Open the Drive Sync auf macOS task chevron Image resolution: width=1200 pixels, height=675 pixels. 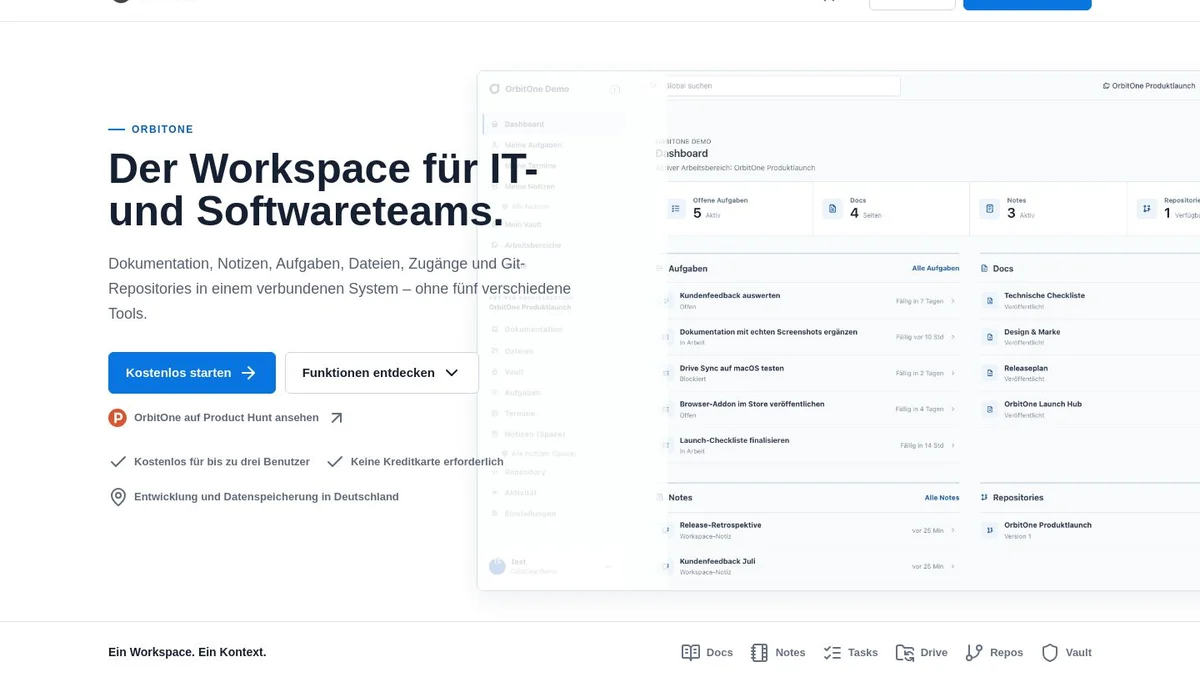[x=952, y=373]
